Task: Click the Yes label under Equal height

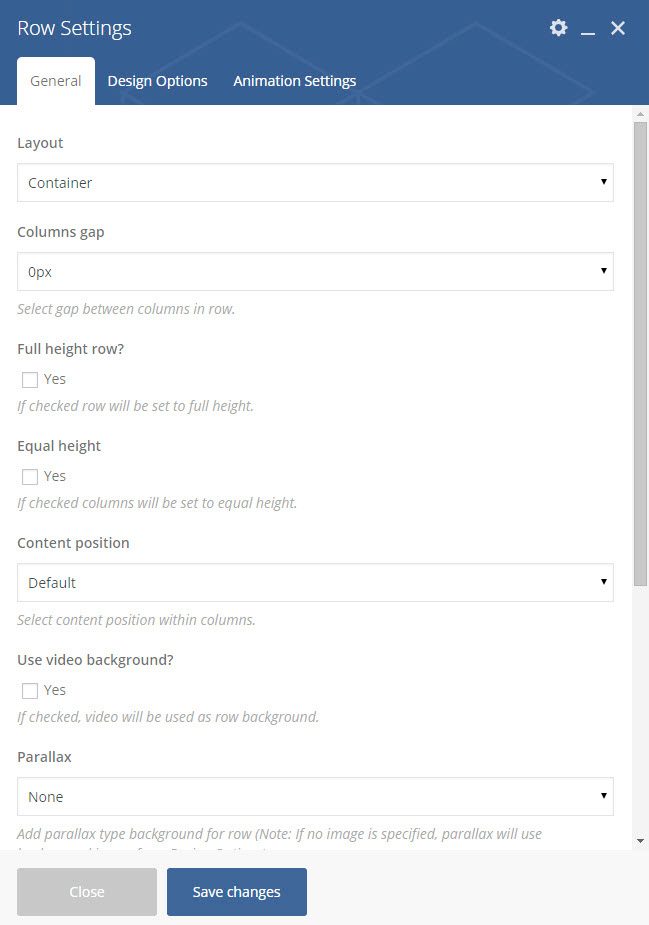Action: 55,476
